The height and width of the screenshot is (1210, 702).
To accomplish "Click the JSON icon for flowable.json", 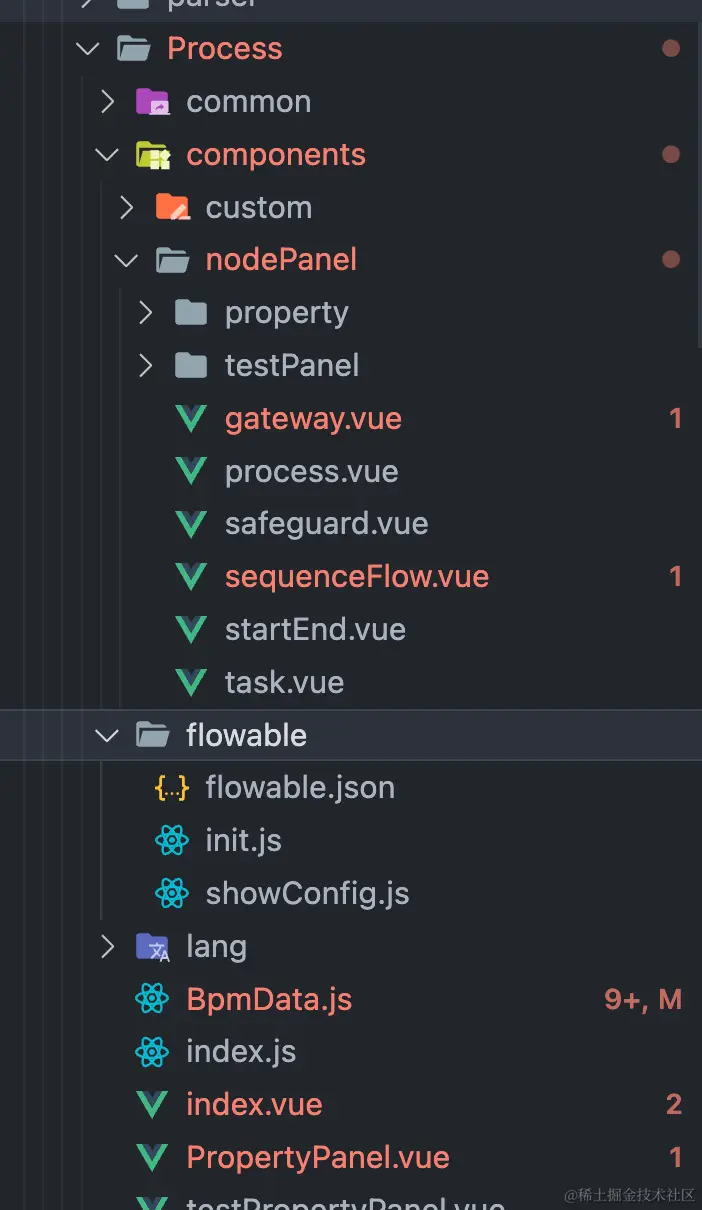I will [171, 787].
